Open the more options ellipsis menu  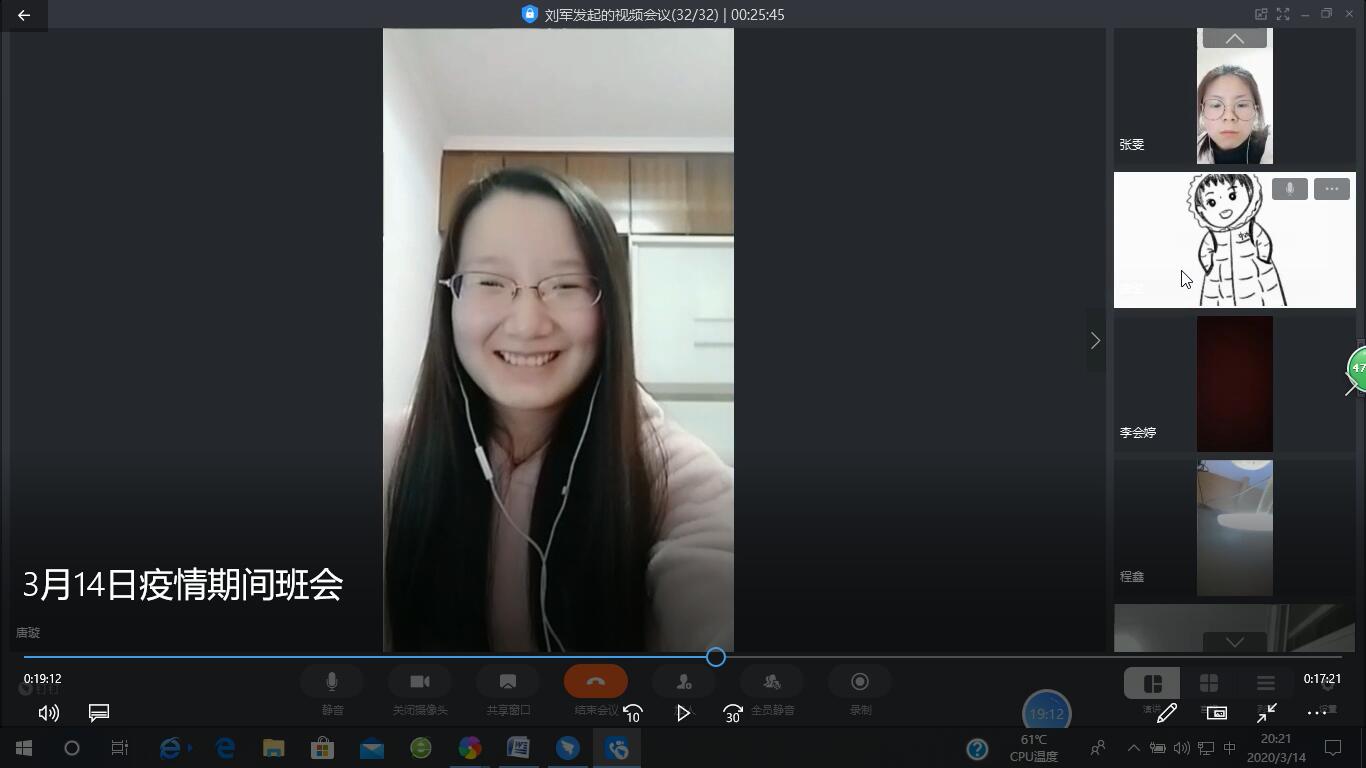click(x=1316, y=713)
